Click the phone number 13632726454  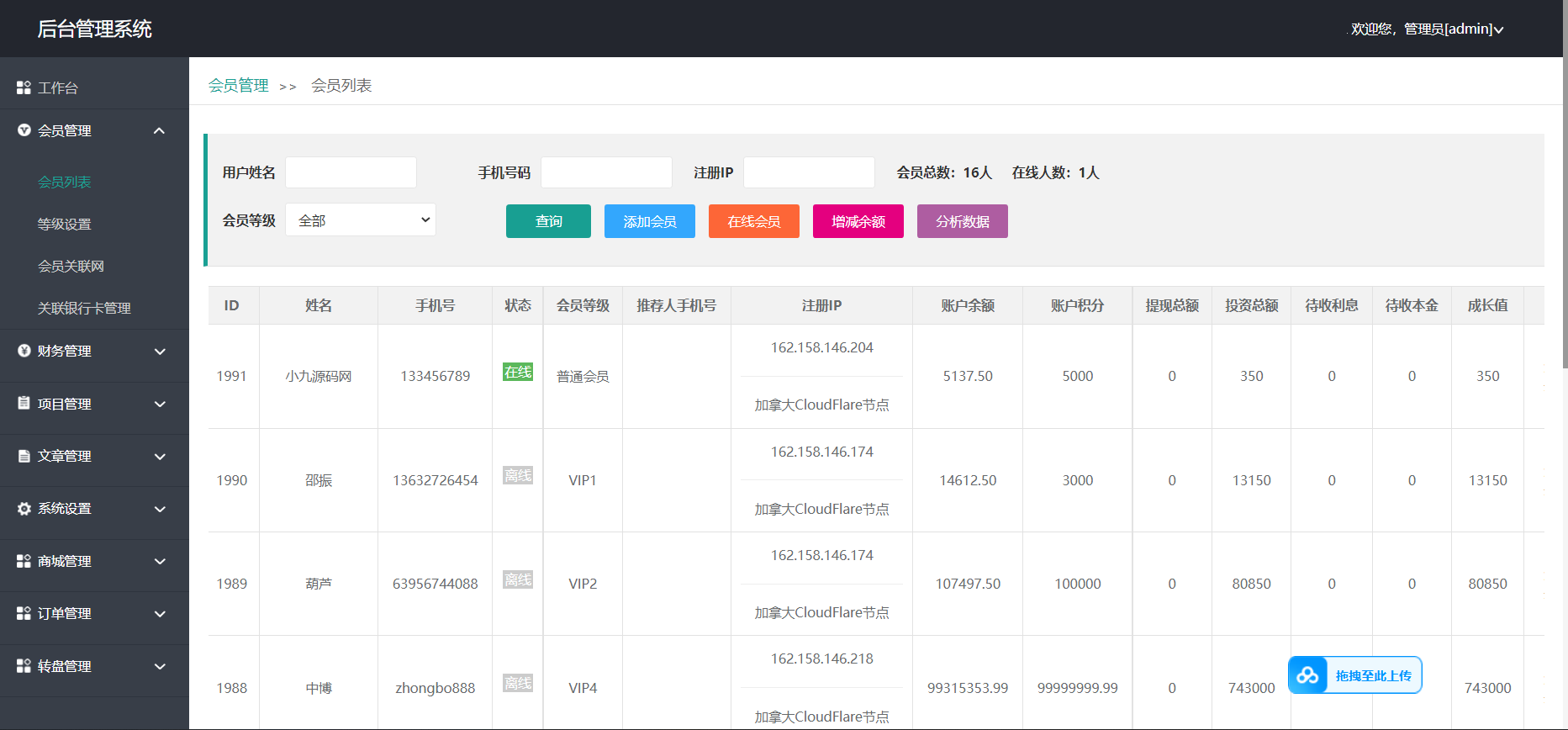coord(436,480)
